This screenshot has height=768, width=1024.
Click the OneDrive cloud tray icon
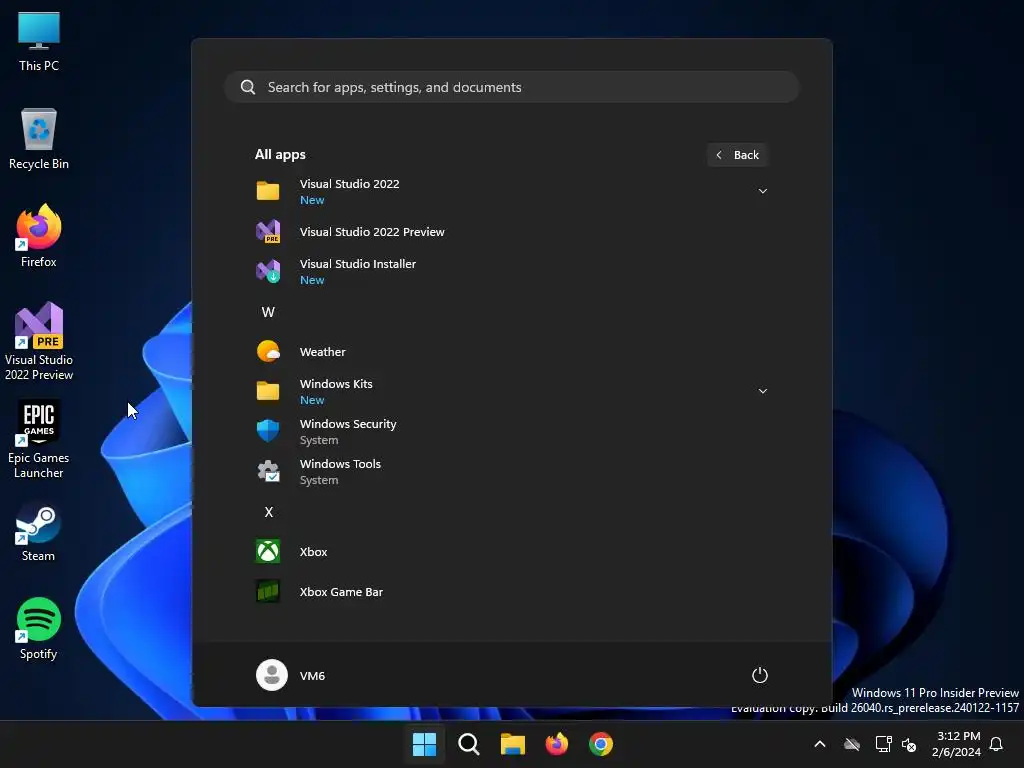[852, 744]
